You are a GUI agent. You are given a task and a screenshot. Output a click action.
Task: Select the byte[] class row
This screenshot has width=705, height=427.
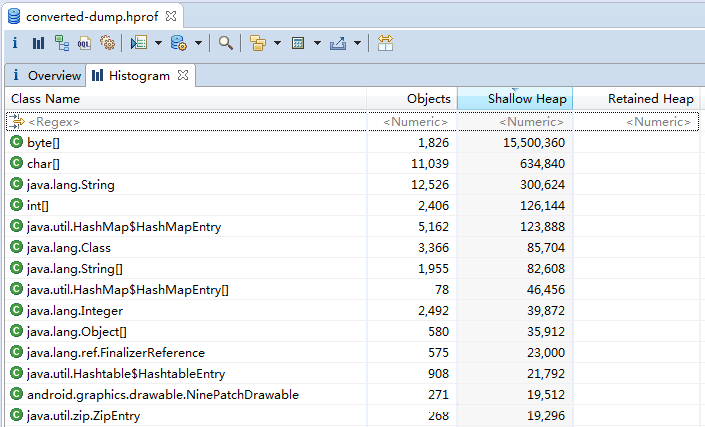(353, 142)
